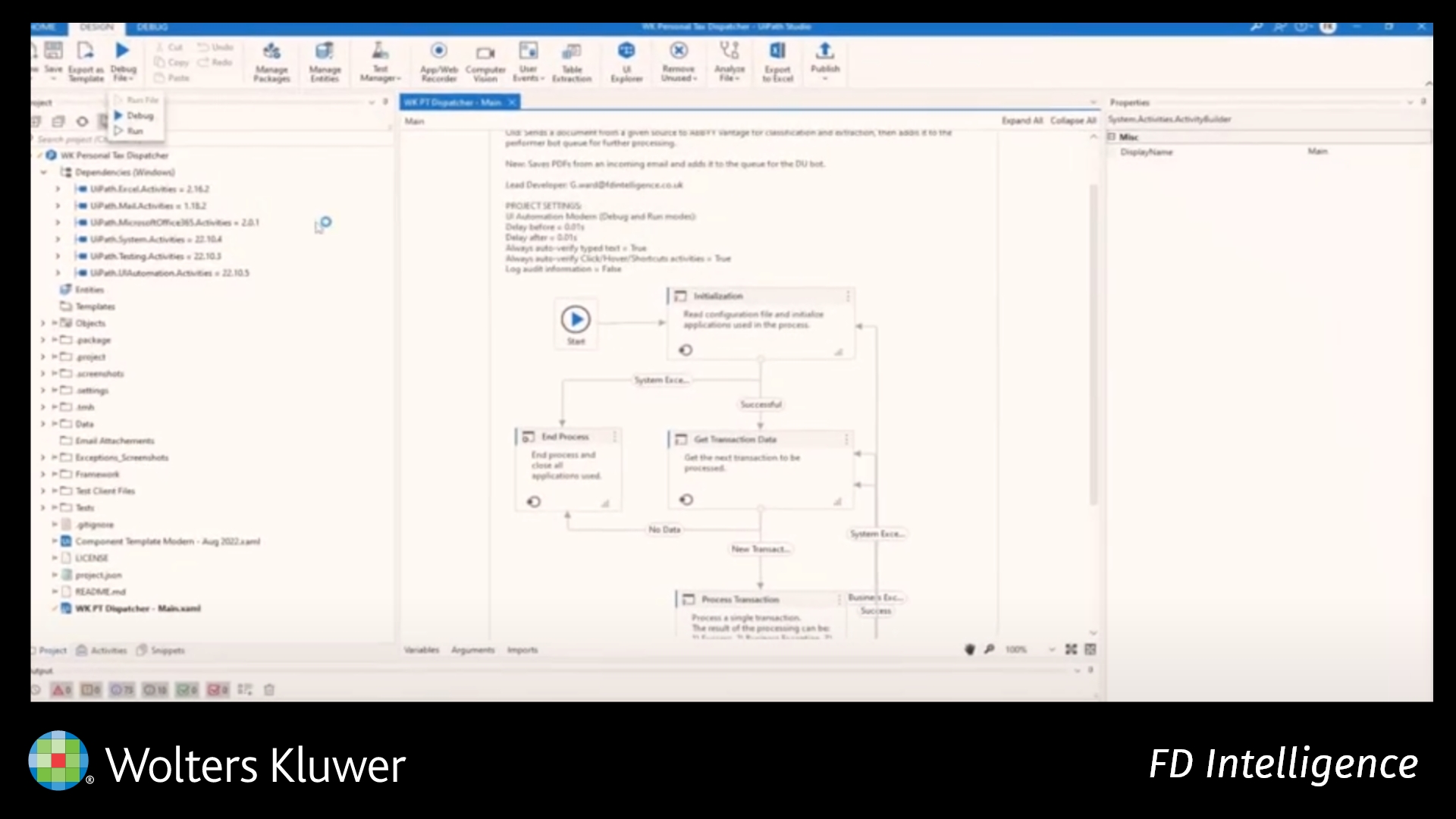Image resolution: width=1456 pixels, height=819 pixels.
Task: Launch the UI Explorer tool
Action: [626, 61]
